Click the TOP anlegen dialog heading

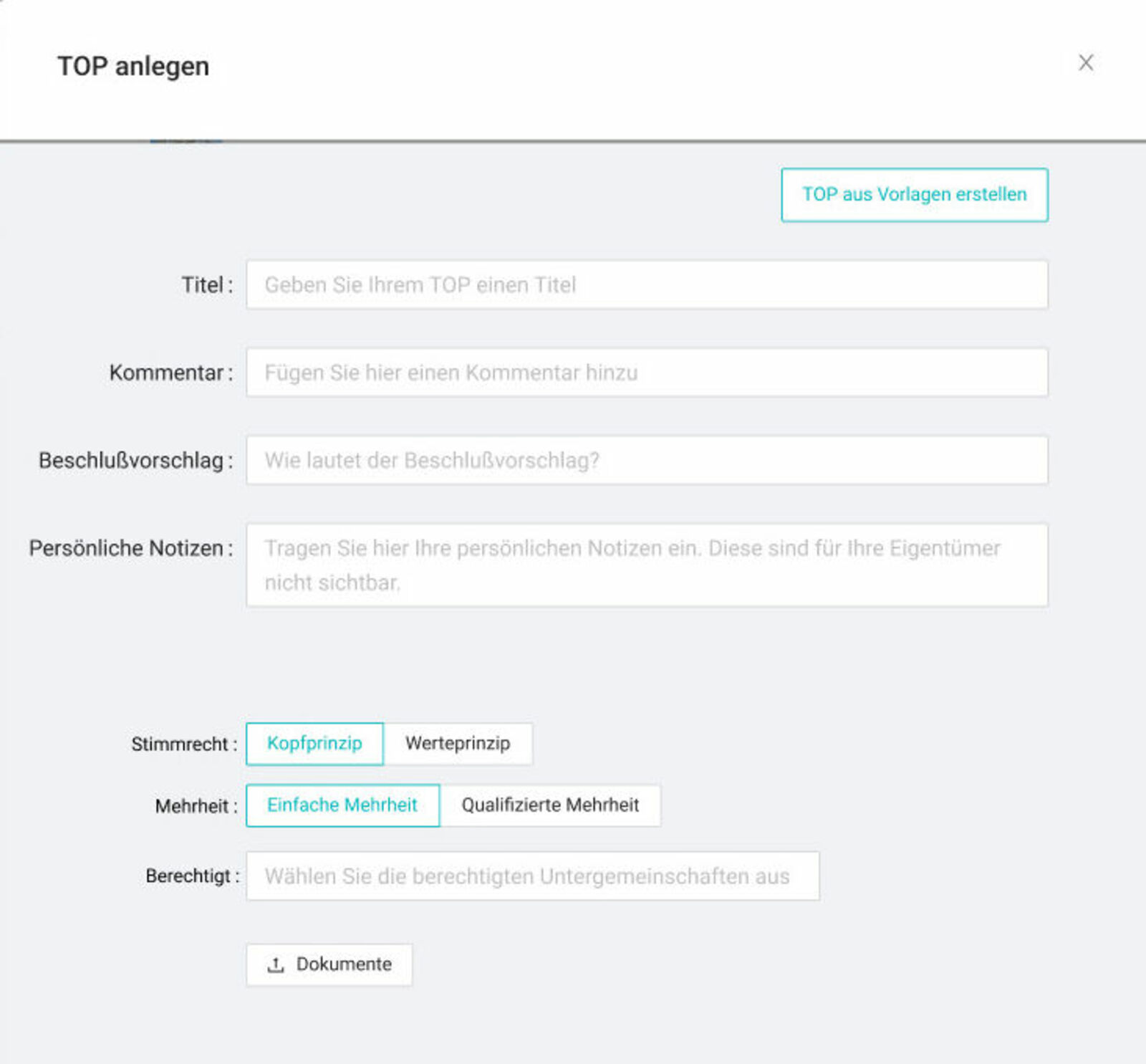click(x=133, y=66)
